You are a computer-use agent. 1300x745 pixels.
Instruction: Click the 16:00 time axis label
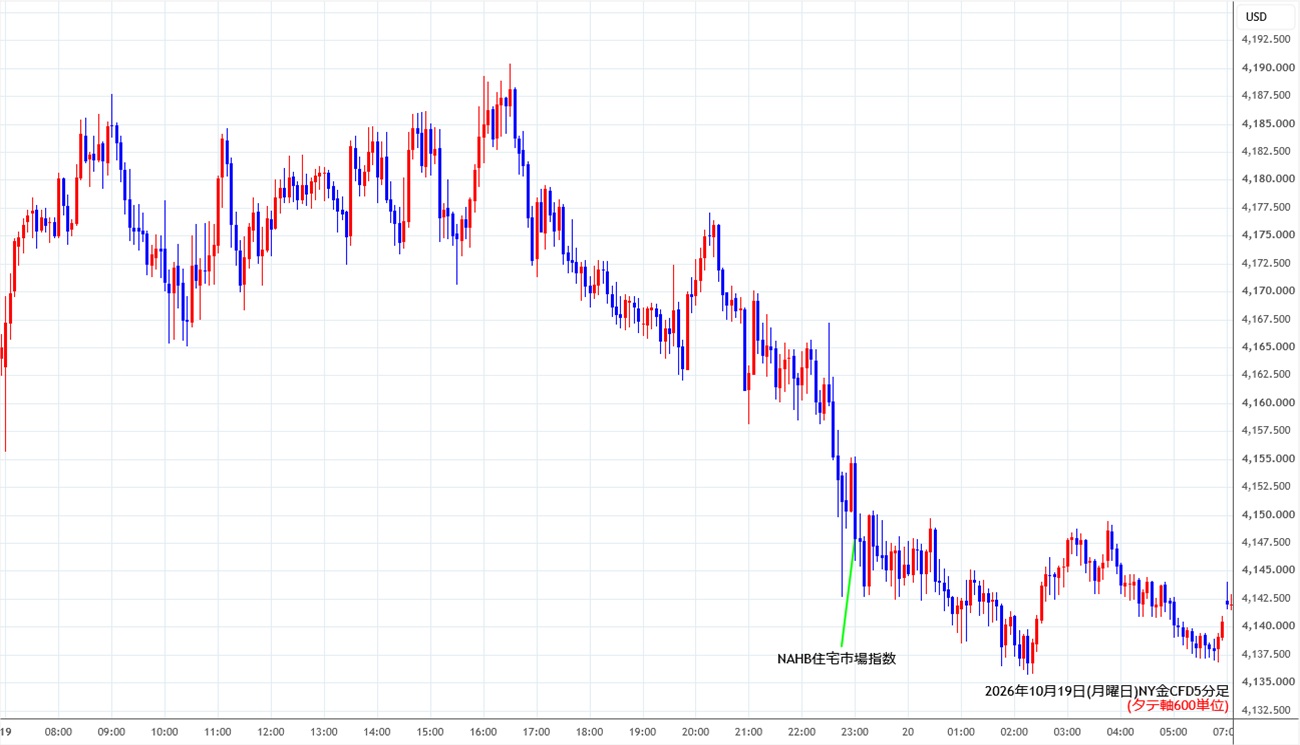coord(483,732)
